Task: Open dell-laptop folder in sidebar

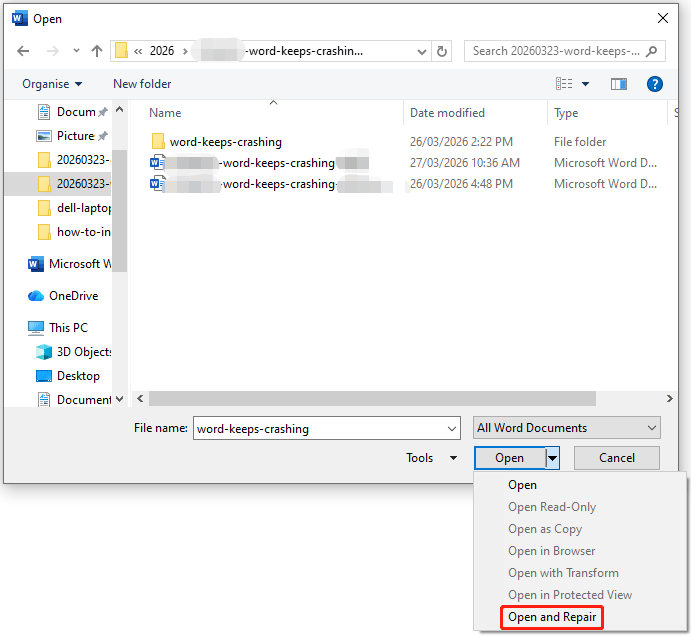Action: pos(74,208)
